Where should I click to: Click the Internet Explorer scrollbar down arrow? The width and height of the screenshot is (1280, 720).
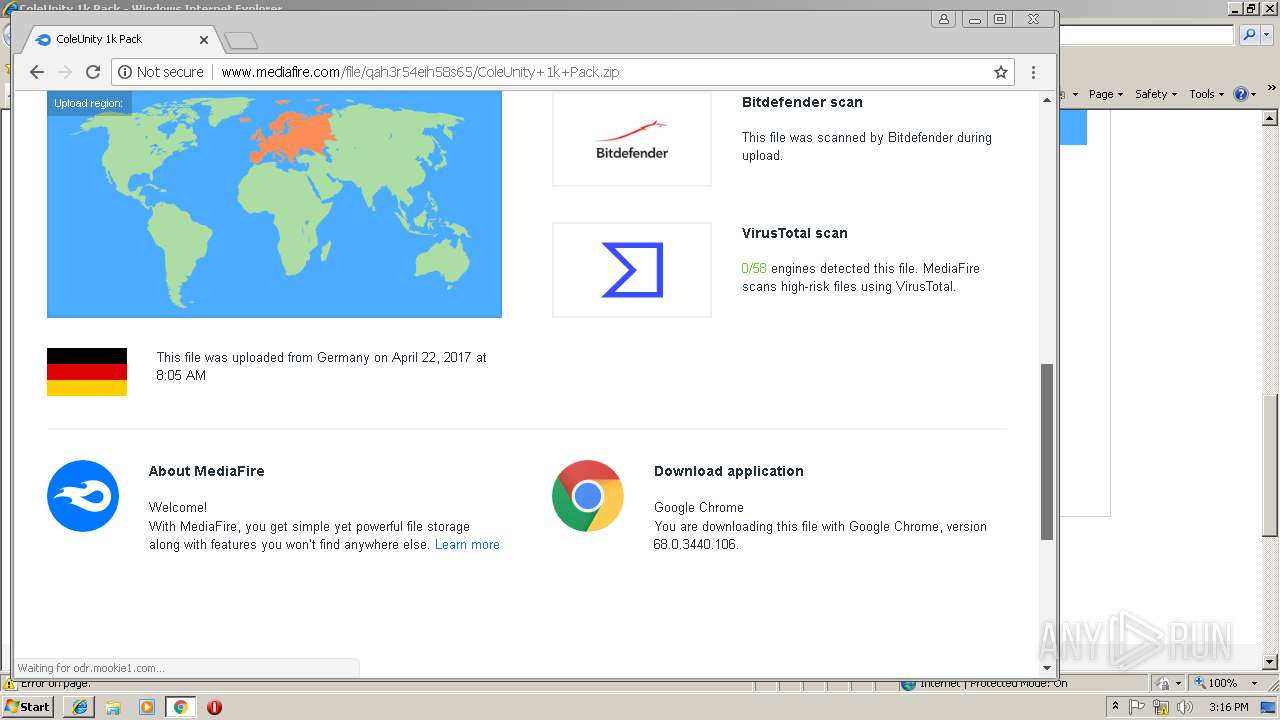coord(1270,662)
